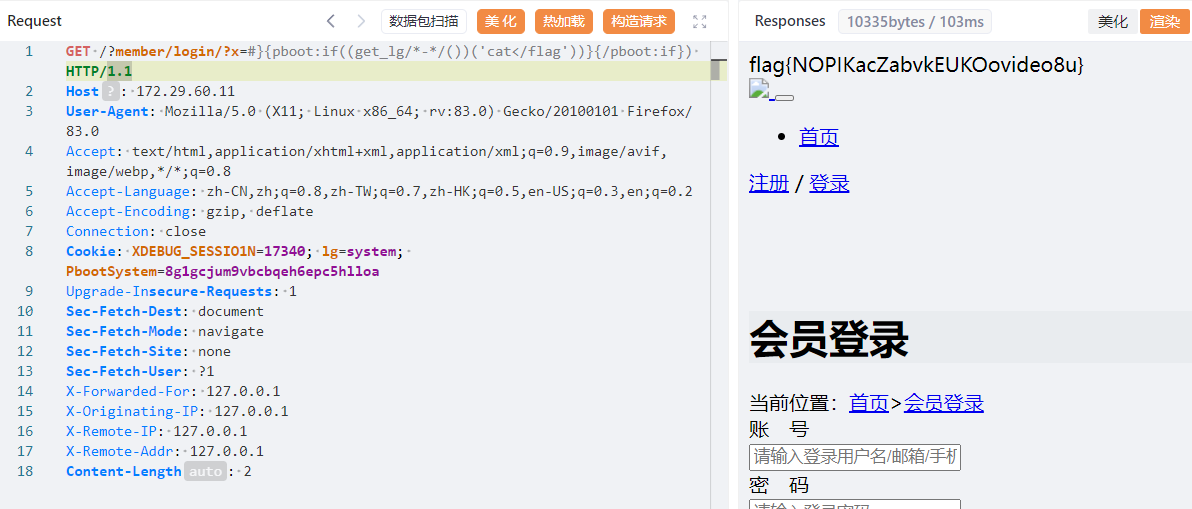Toggle 美化 beautify in the request toolbar
Screen dimensions: 1192x509
pyautogui.click(x=501, y=21)
